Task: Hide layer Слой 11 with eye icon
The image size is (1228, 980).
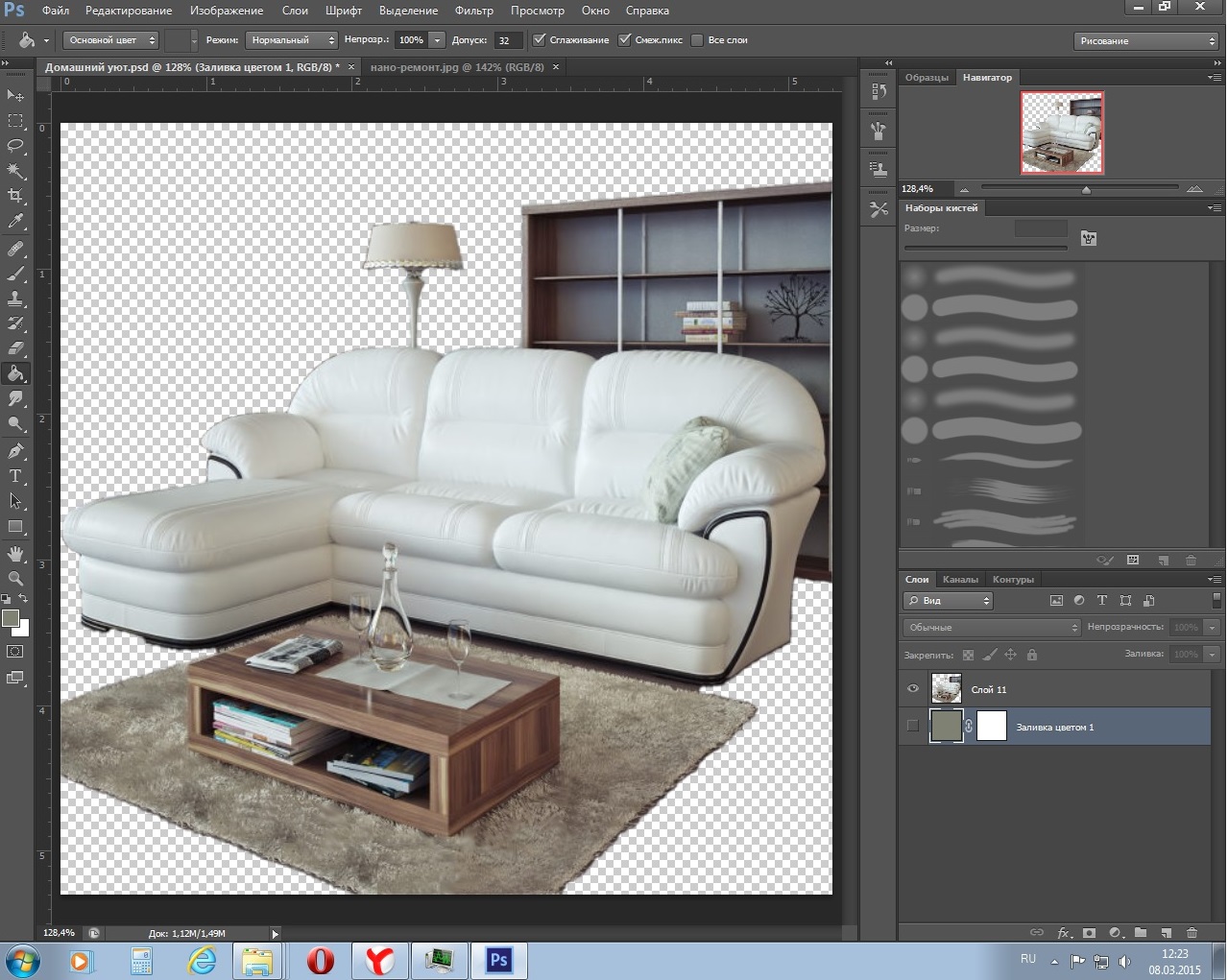Action: tap(913, 688)
